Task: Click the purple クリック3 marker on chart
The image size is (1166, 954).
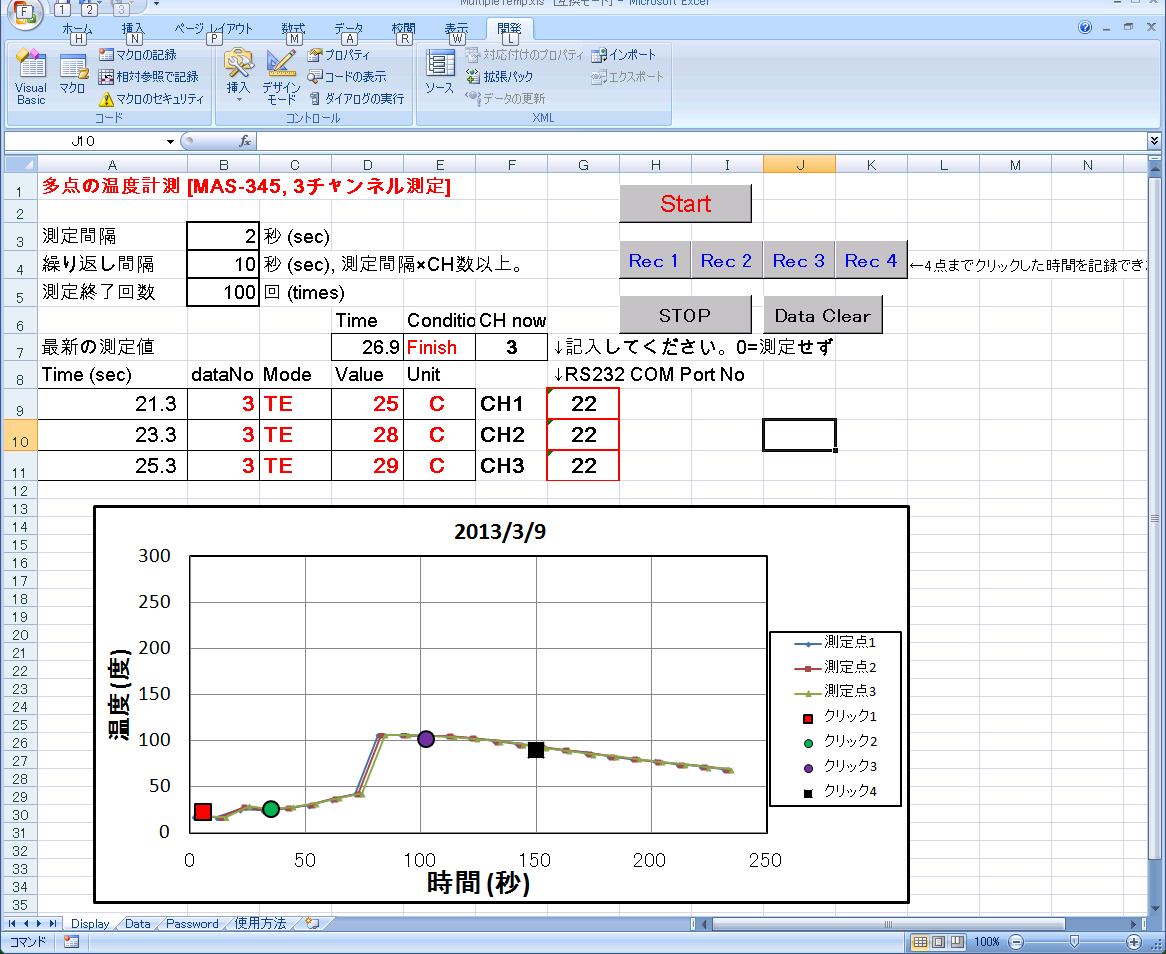Action: click(x=425, y=738)
